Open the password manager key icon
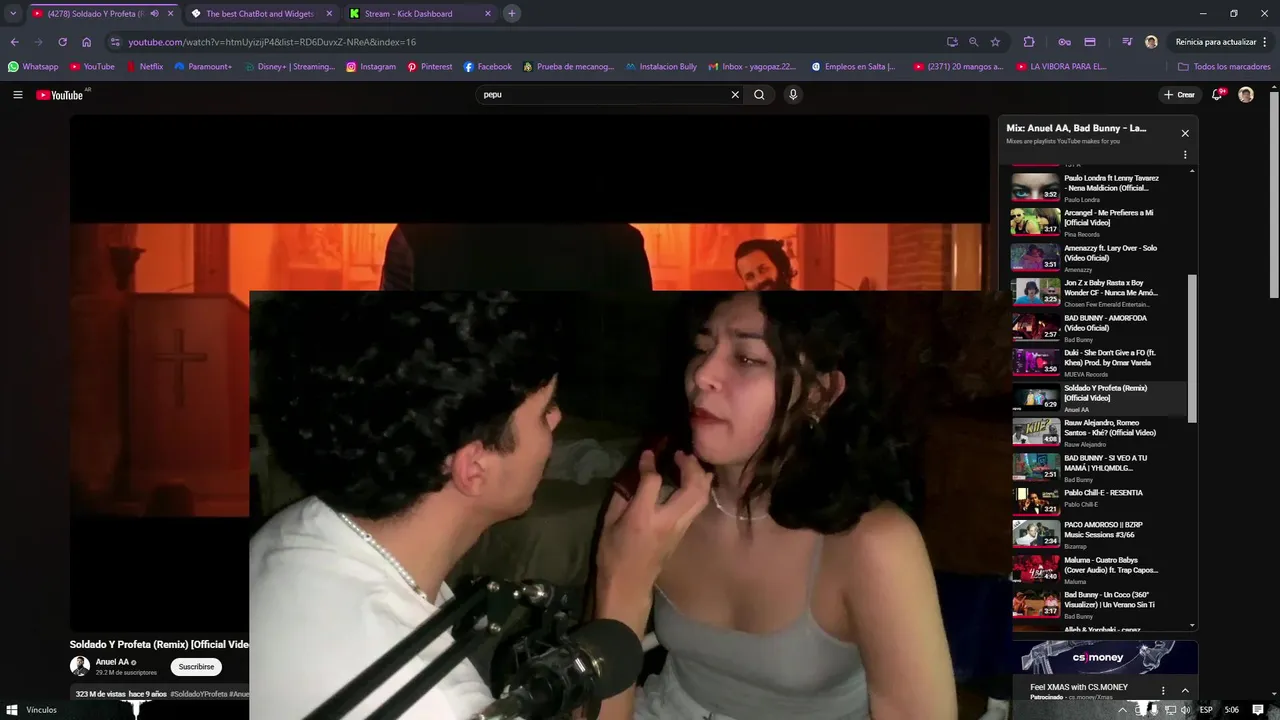 (x=1064, y=42)
